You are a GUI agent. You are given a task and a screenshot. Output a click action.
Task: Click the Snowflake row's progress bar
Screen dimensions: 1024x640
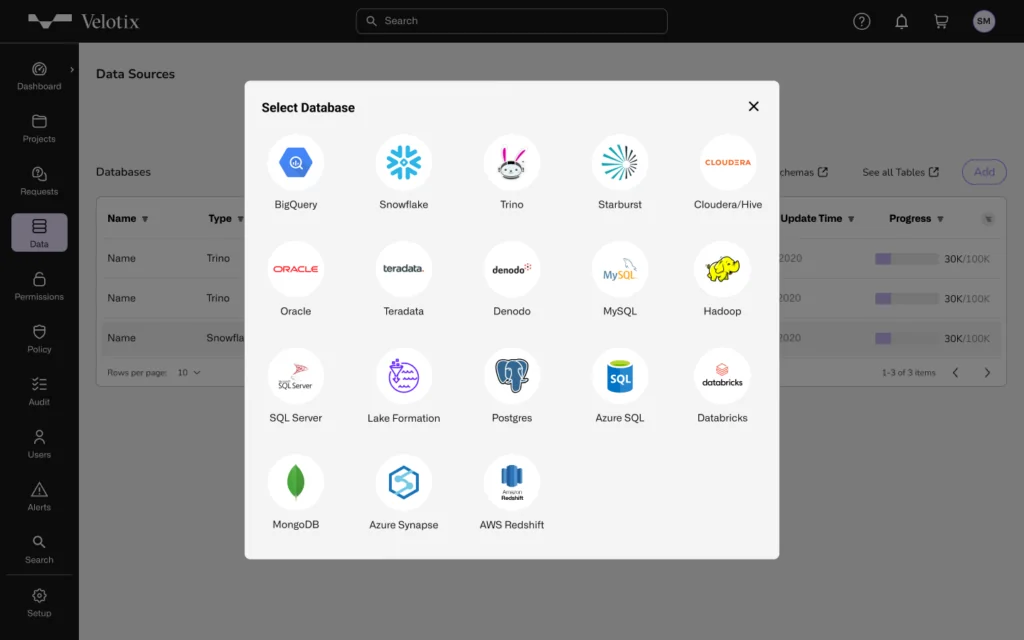906,338
